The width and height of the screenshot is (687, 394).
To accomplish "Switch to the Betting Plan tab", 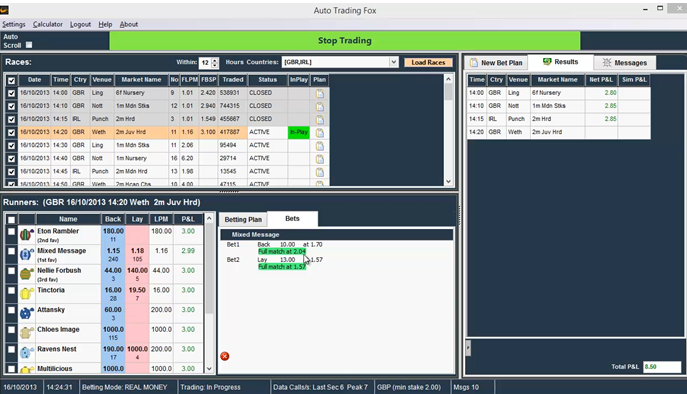I will 243,220.
